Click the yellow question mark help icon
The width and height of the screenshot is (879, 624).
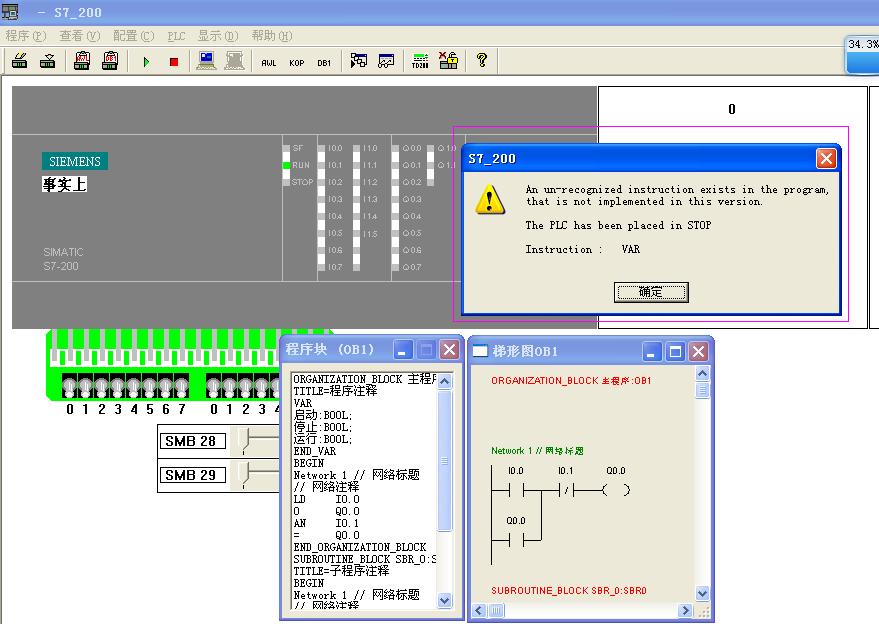click(x=481, y=61)
